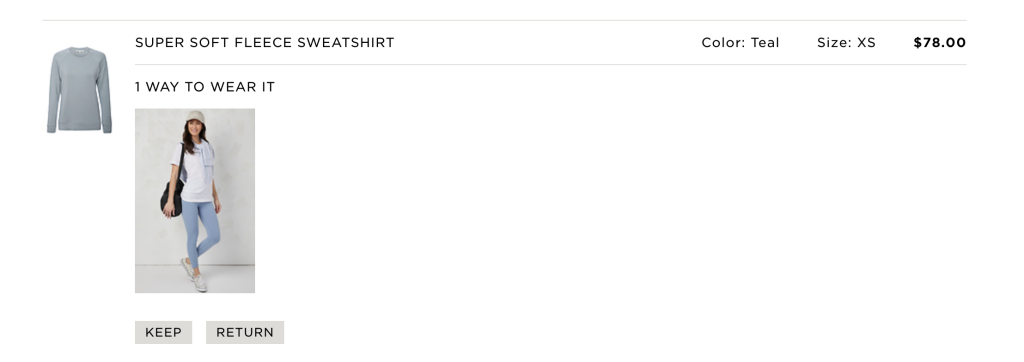Click the white sneakers in the outfit photo
The width and height of the screenshot is (1024, 362).
point(195,274)
